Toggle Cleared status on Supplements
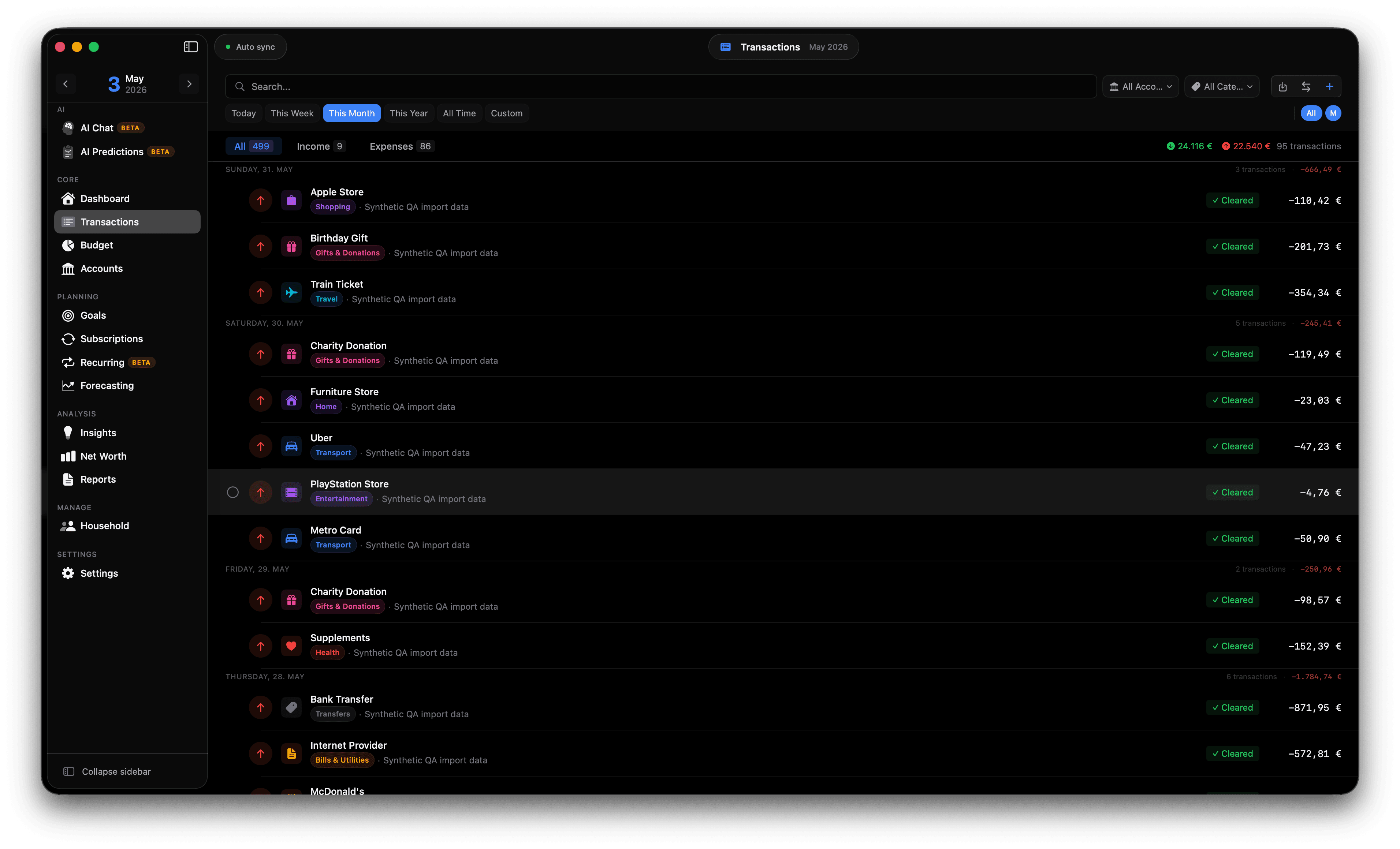 coord(1232,646)
